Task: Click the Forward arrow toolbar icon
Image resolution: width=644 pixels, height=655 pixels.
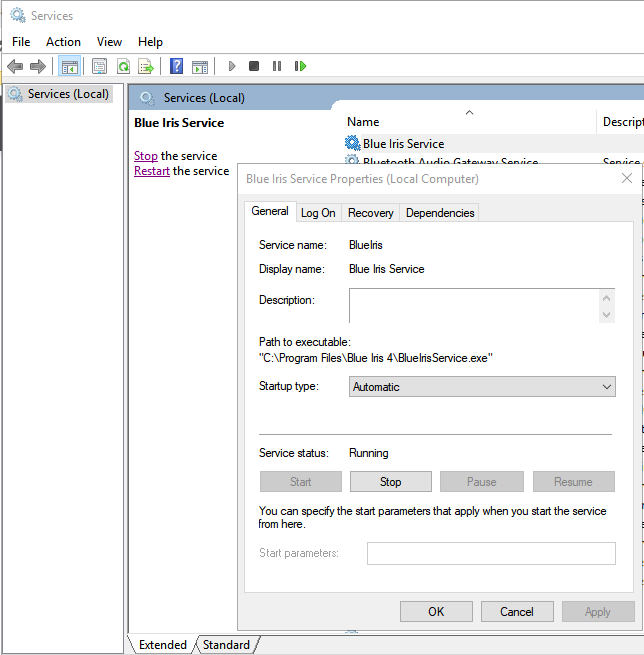Action: [38, 66]
